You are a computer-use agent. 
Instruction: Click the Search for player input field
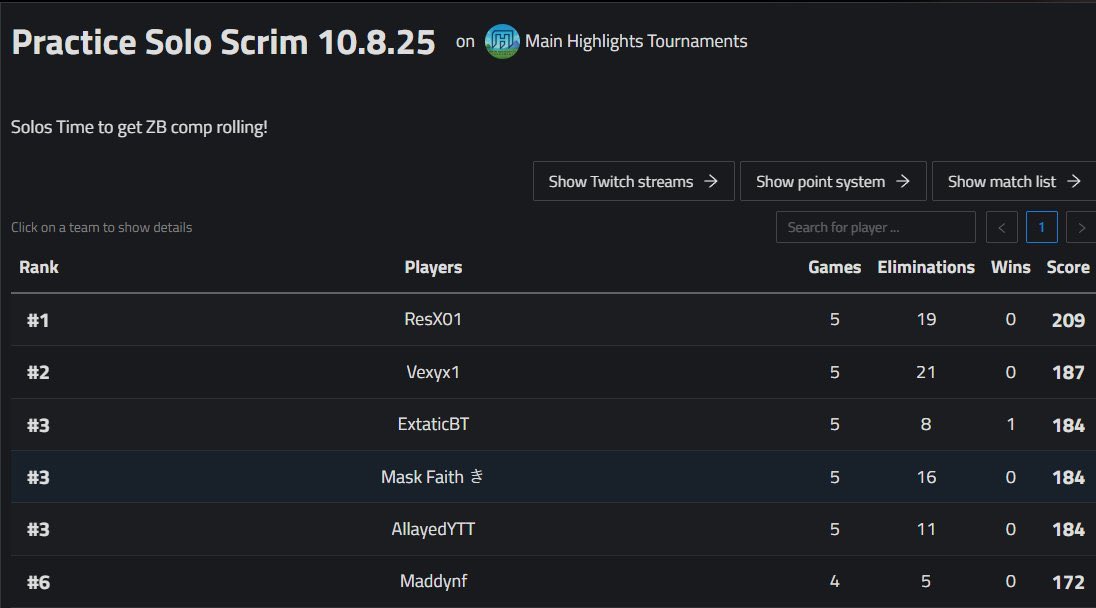(x=875, y=227)
